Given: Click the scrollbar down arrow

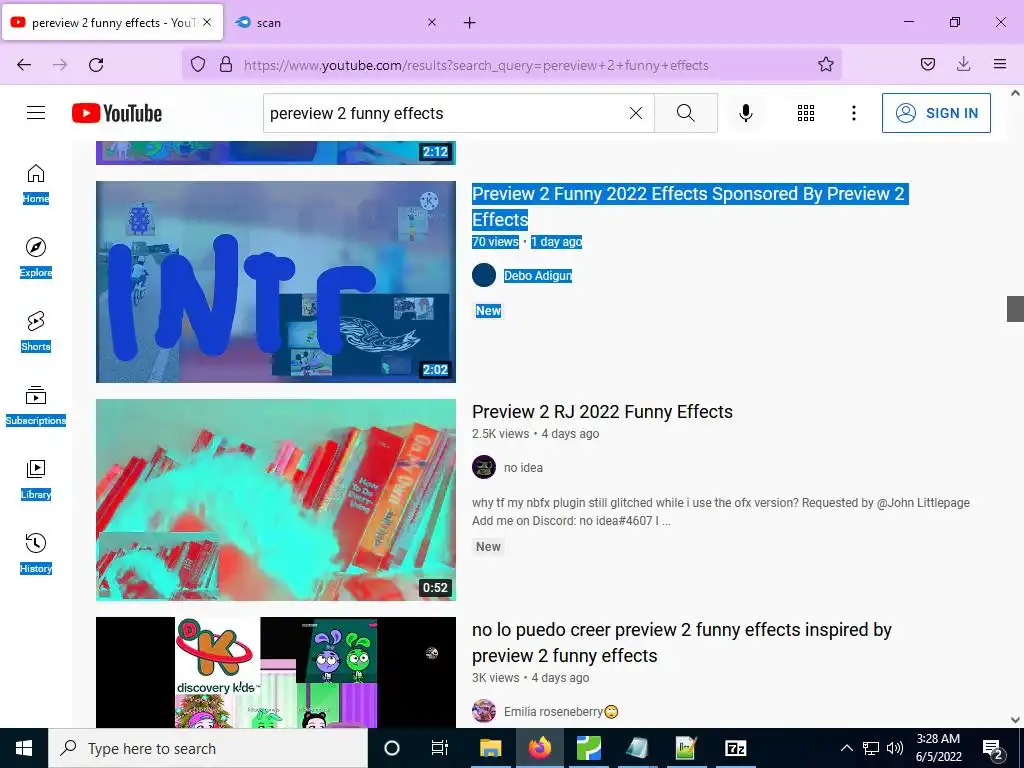Looking at the screenshot, I should point(1015,720).
